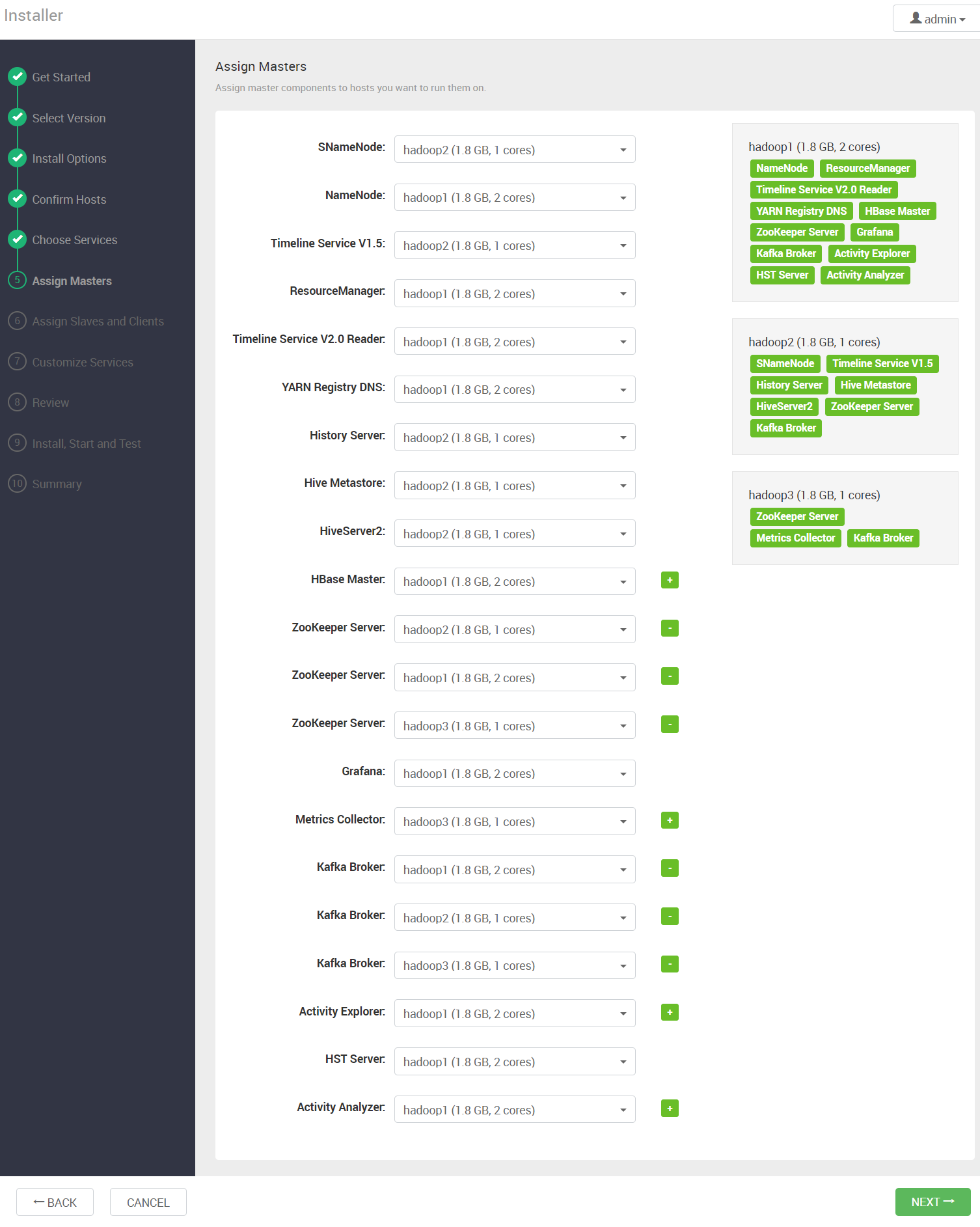Click the BACK button

[x=55, y=1202]
